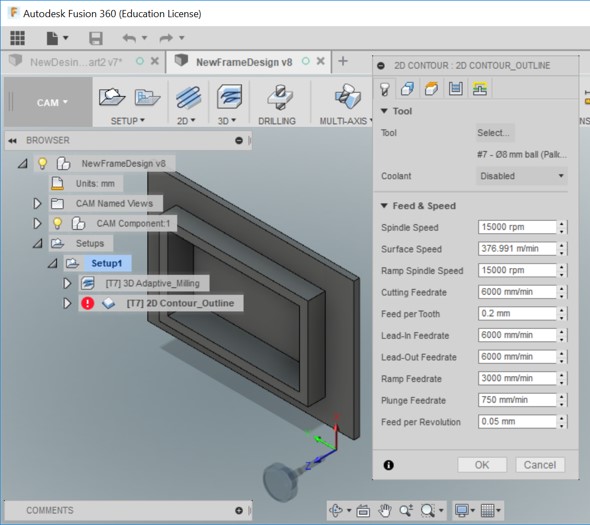Select the [T7] 3D Adaptive_Milling operation

[x=152, y=283]
